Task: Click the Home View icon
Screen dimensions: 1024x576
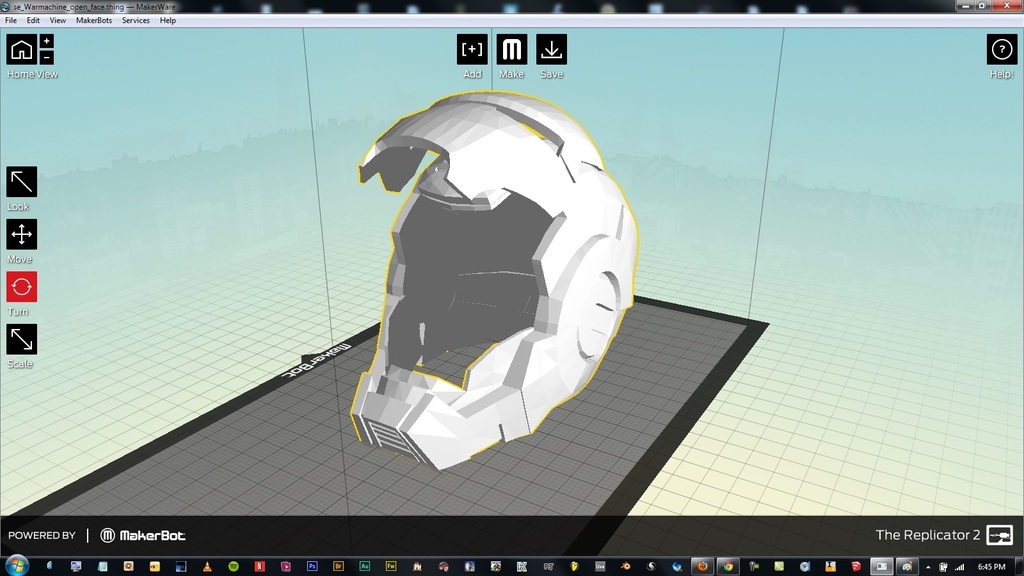Action: [x=21, y=49]
